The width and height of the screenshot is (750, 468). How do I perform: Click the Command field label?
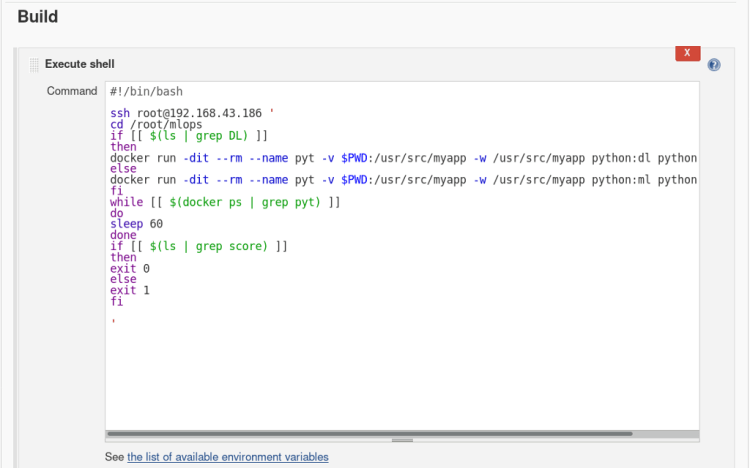[x=72, y=91]
